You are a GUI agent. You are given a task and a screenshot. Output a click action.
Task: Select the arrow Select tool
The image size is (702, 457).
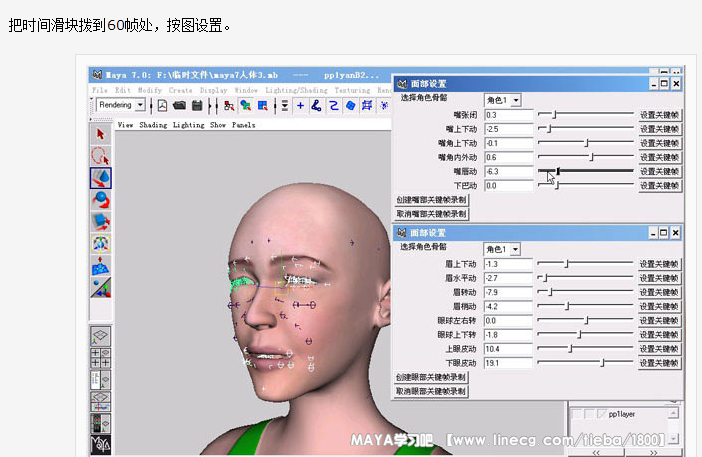[x=101, y=134]
